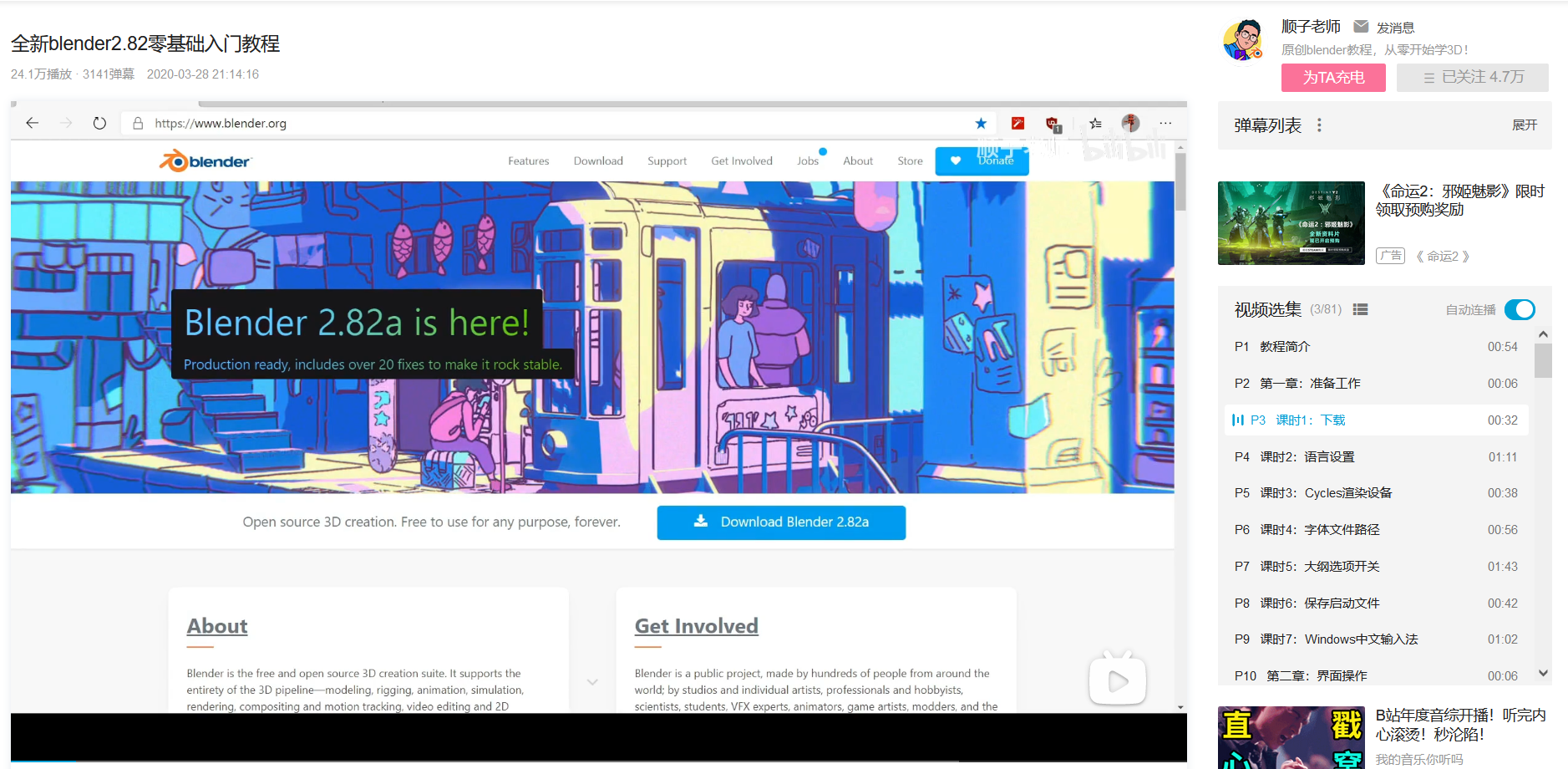Click 为TA充电 button
This screenshot has height=769, width=1568.
click(1333, 77)
